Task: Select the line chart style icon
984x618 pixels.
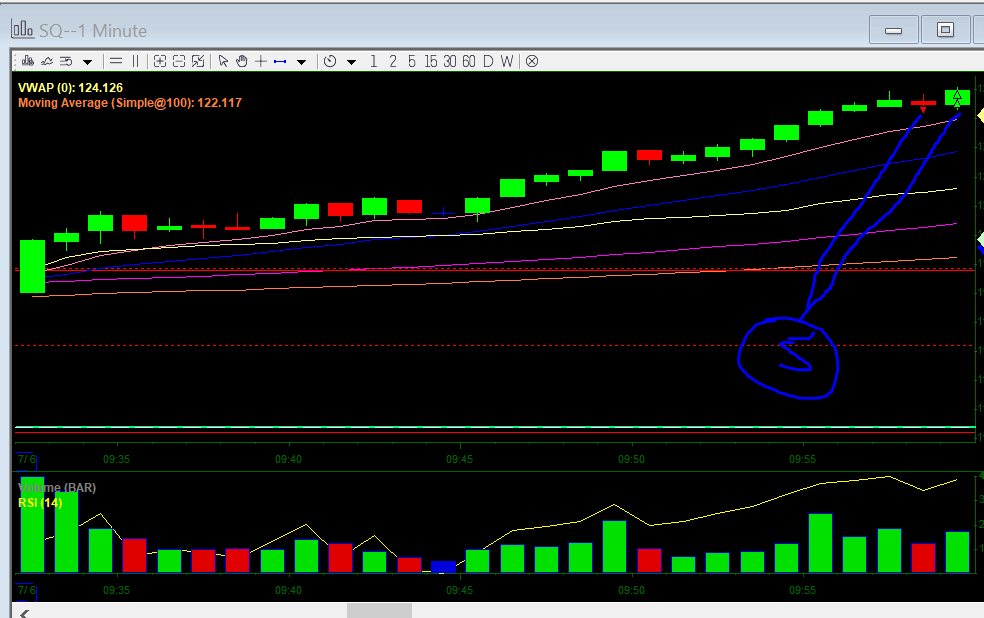Action: pos(46,61)
